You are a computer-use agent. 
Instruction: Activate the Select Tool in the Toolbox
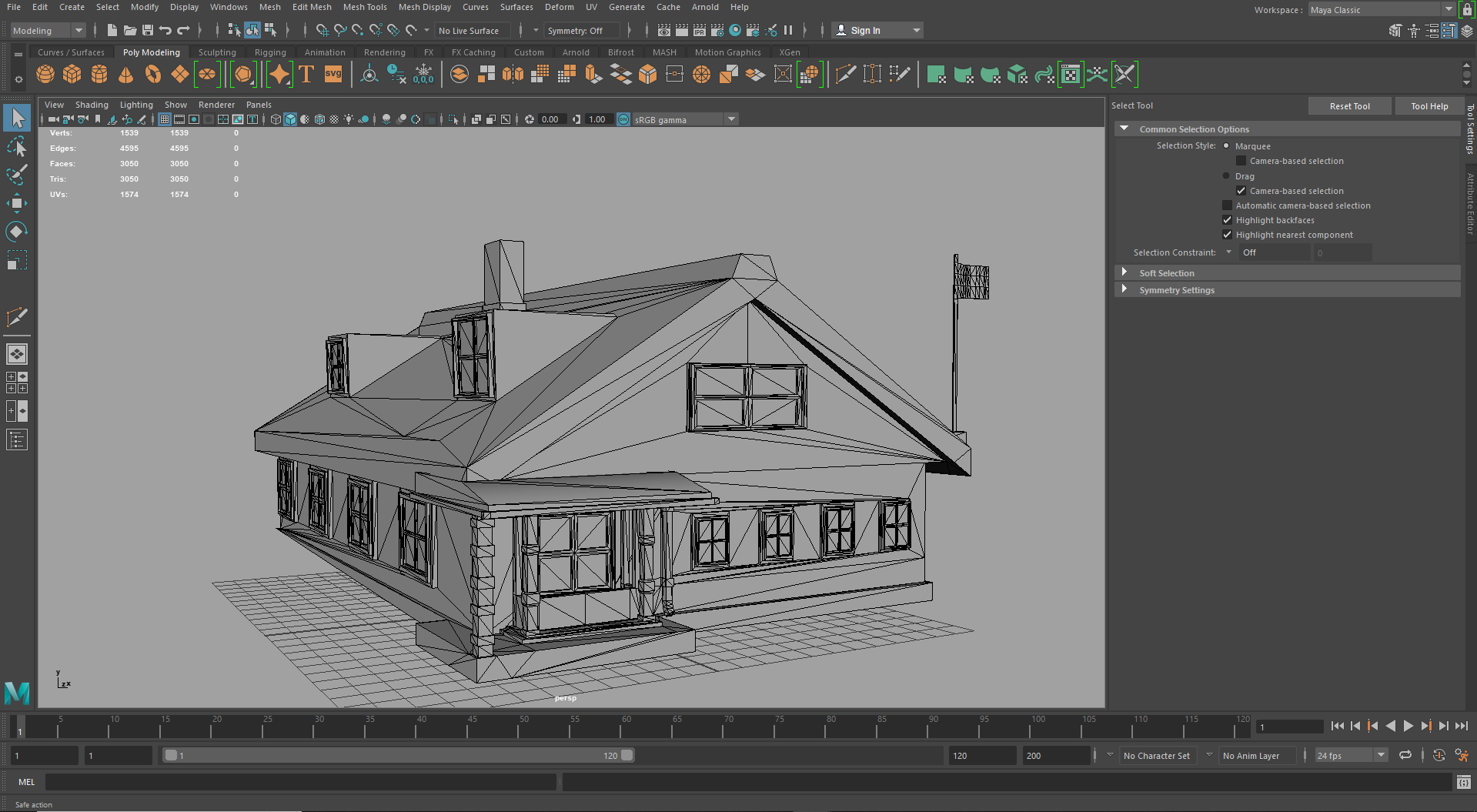coord(17,117)
